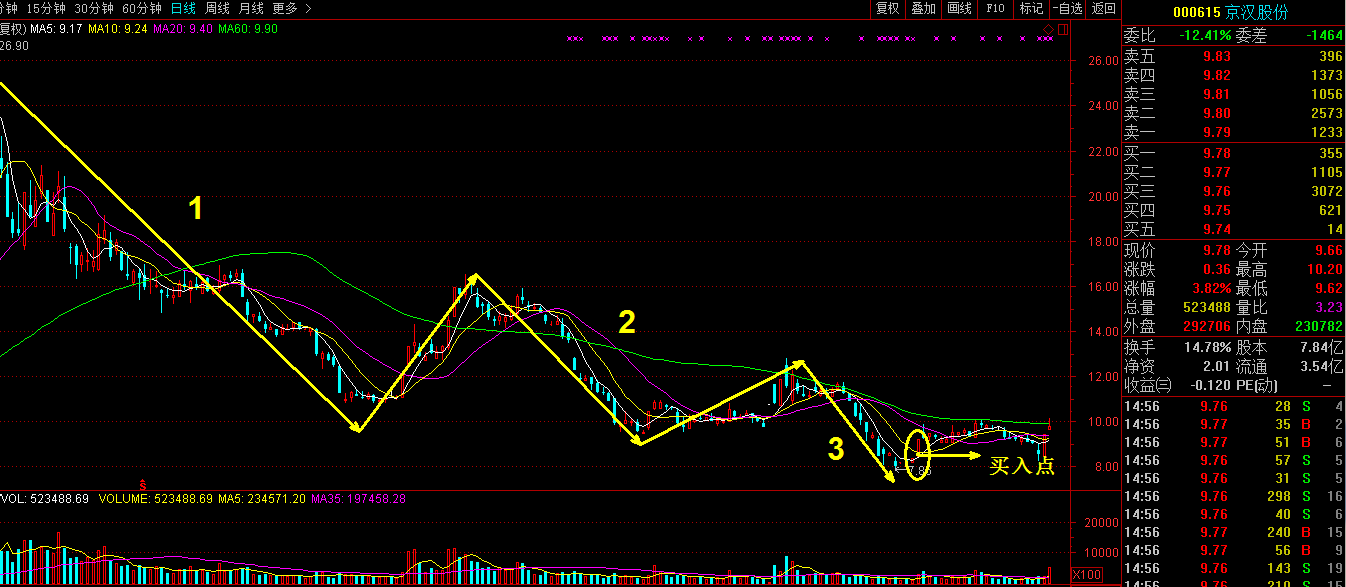
Task: Click the yellow circled buy-point candle
Action: [917, 455]
